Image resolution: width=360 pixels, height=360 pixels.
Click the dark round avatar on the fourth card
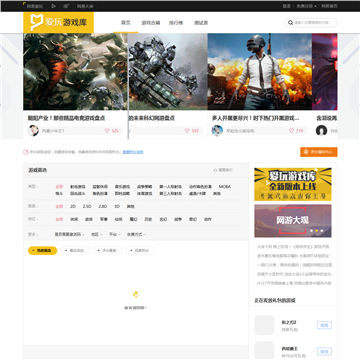(x=321, y=131)
